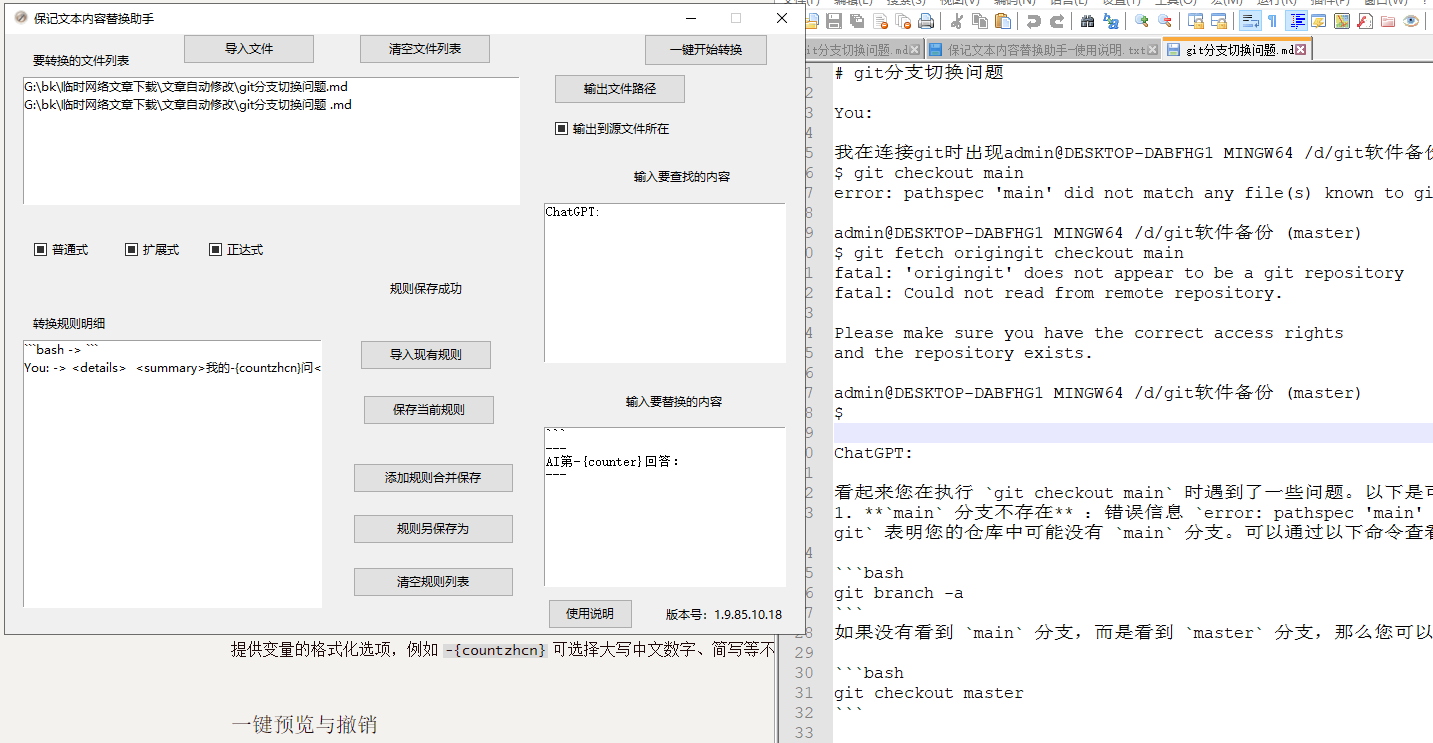Click the Copy icon in Notepad++ toolbar

(980, 21)
